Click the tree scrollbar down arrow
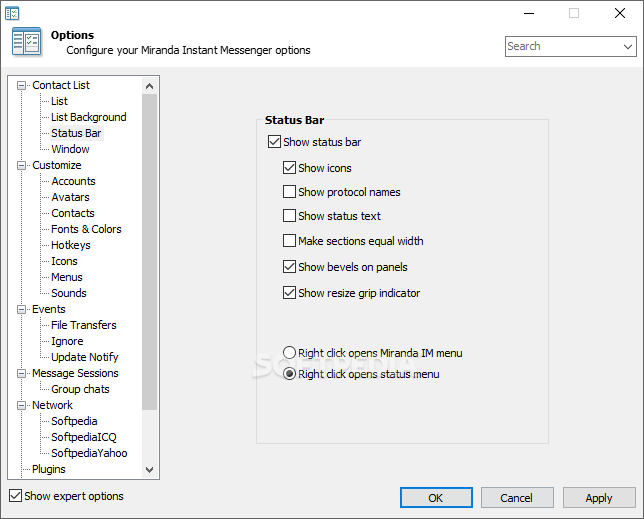 click(x=150, y=470)
